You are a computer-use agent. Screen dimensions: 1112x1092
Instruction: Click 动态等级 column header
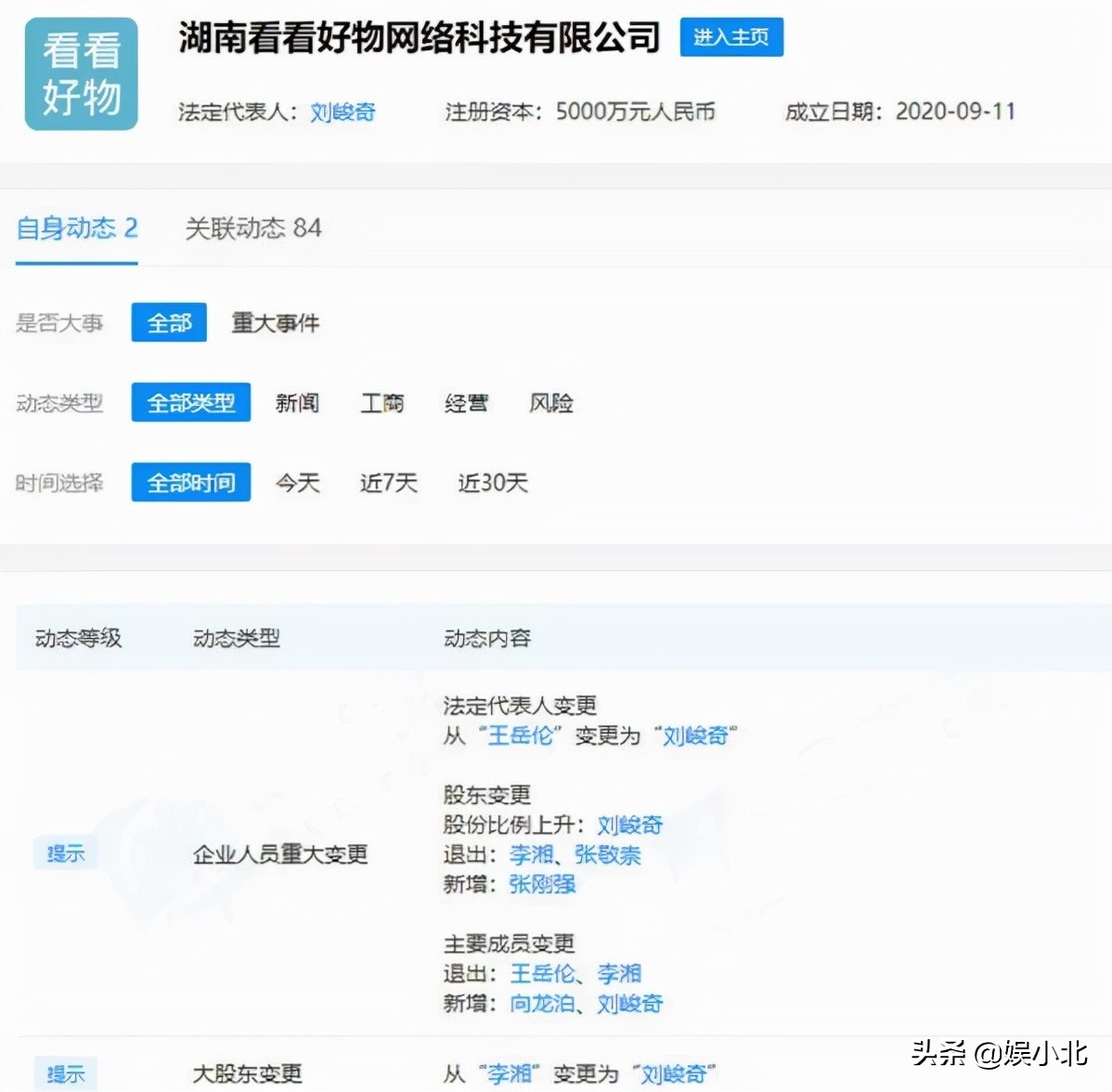tap(78, 638)
